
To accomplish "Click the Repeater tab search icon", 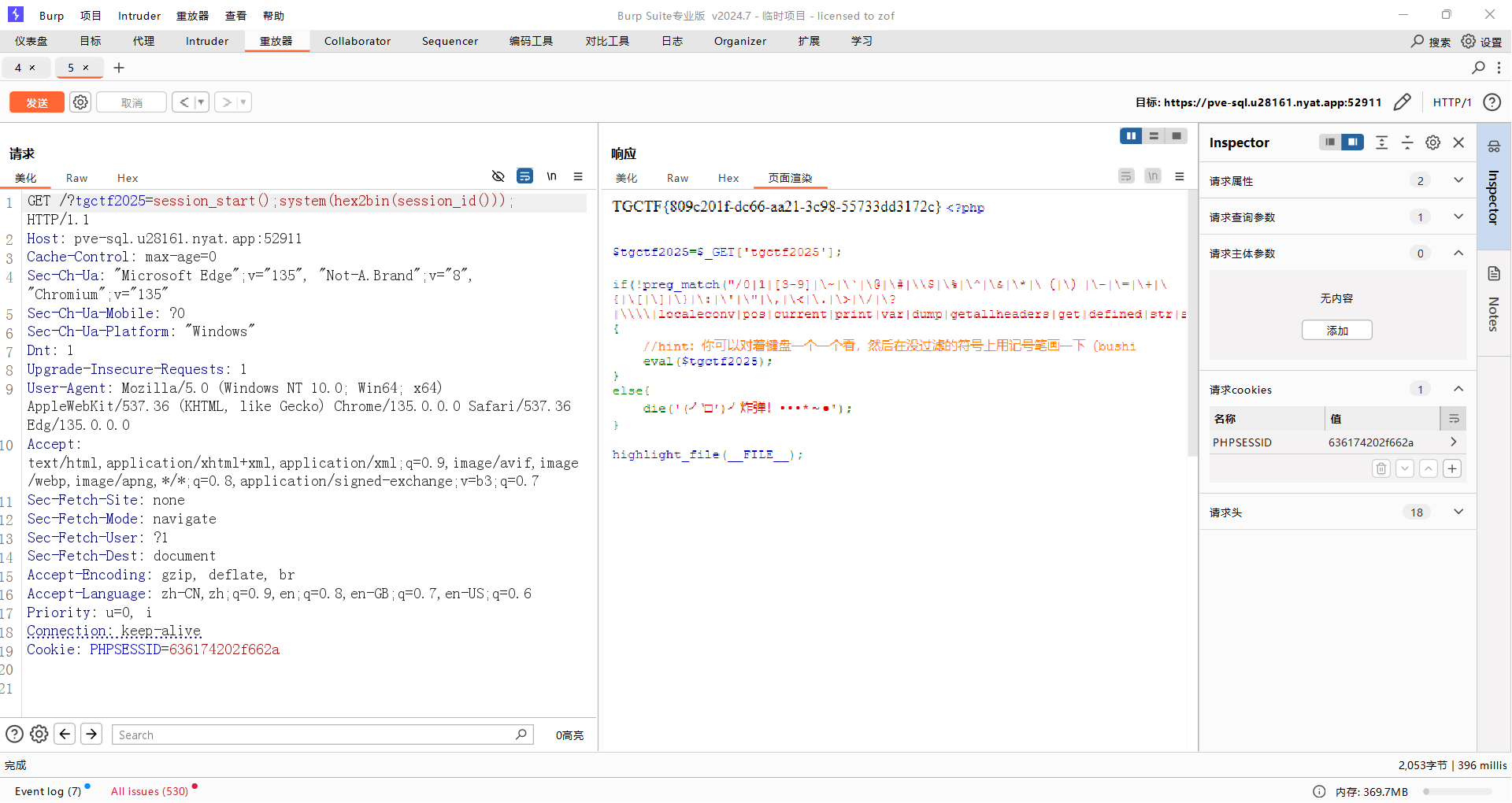I will (x=1478, y=68).
